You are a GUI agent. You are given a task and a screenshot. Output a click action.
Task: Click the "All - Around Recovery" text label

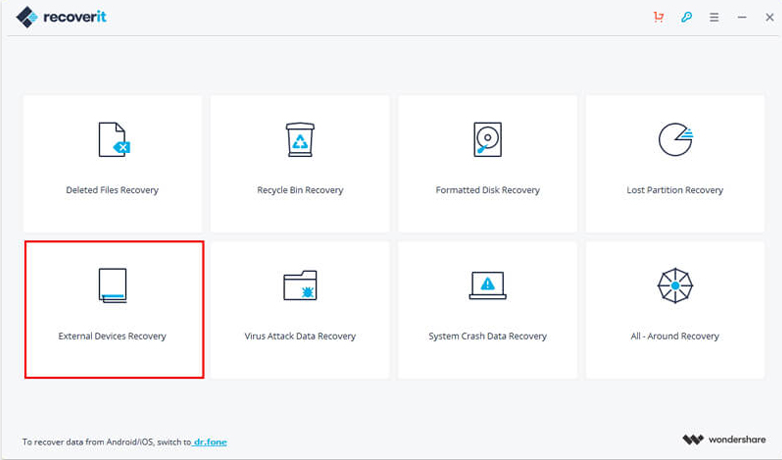click(675, 336)
